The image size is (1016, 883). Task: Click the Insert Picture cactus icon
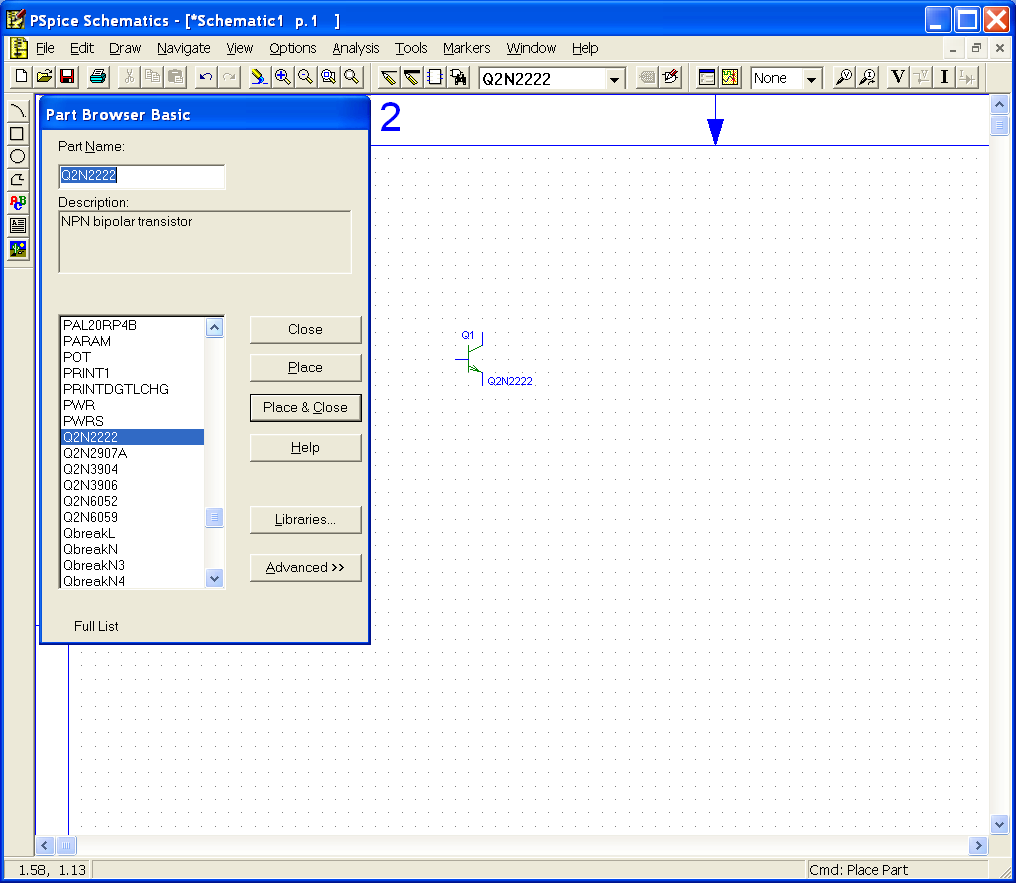[x=17, y=249]
